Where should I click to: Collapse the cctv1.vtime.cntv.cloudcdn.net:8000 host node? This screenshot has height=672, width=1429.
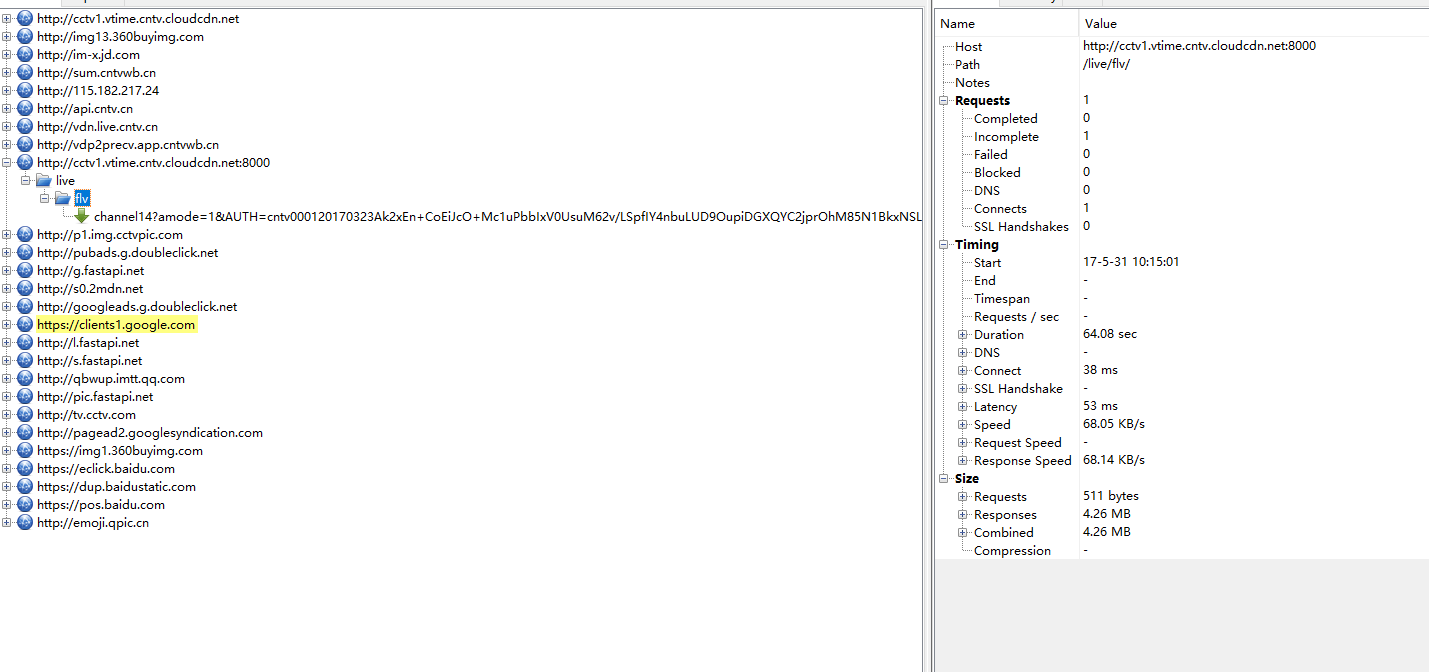(8, 163)
